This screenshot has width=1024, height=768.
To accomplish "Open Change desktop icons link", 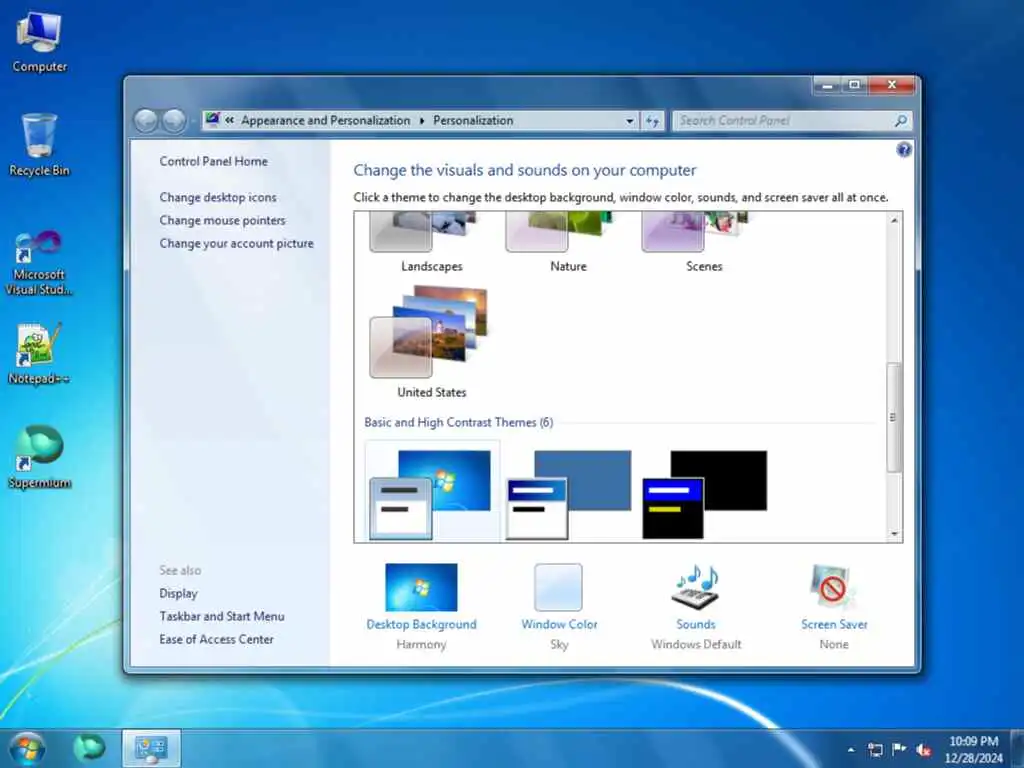I will pyautogui.click(x=217, y=197).
